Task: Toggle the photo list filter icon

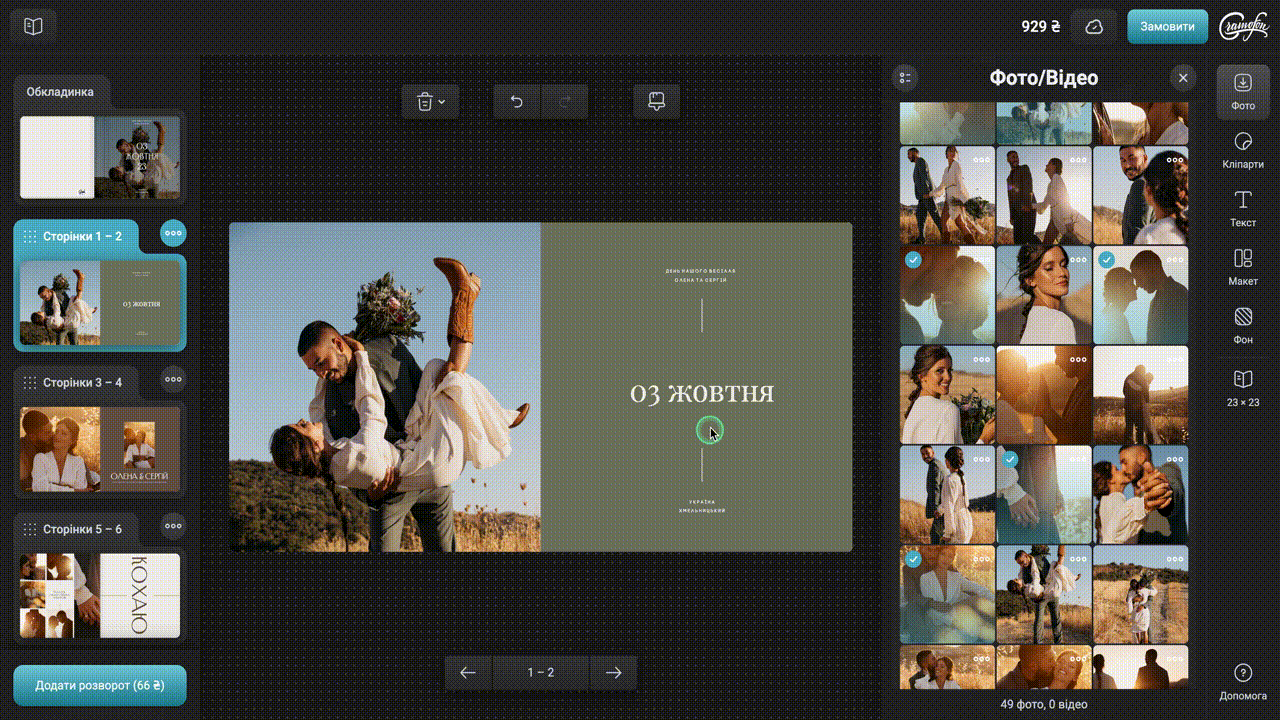Action: 906,78
